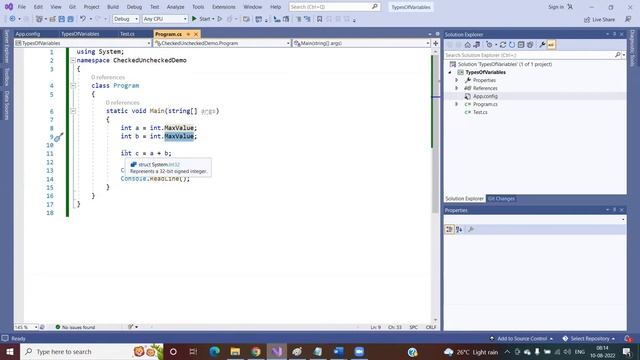Screen dimensions: 640x360
Task: Open Extensions menu
Action: point(224,7)
